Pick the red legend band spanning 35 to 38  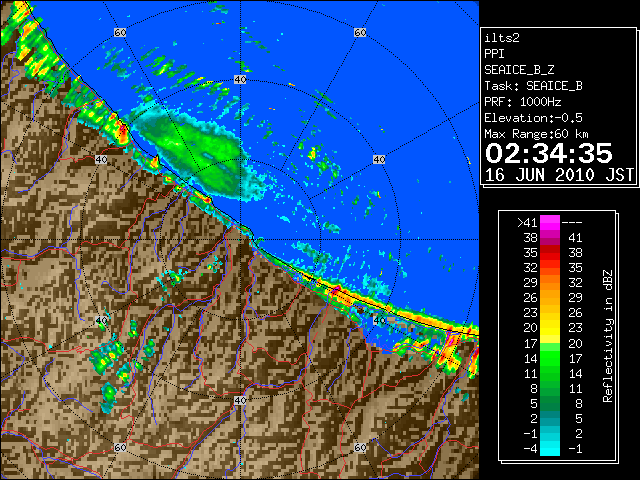point(550,253)
